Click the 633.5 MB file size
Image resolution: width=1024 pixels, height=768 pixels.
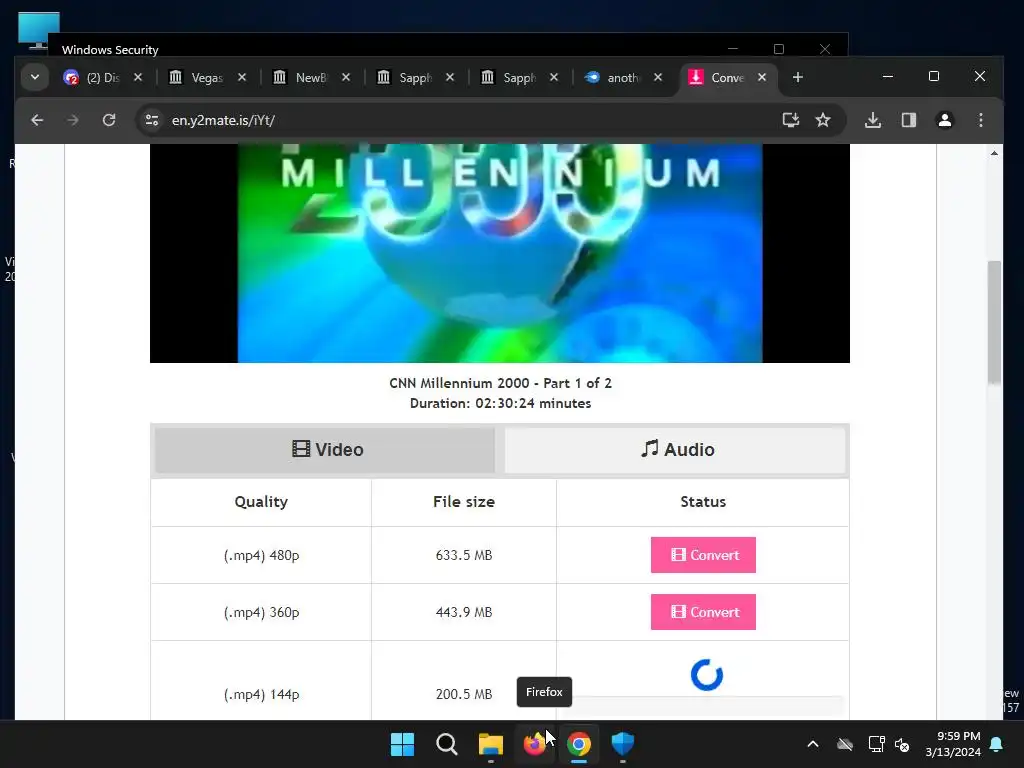coord(464,555)
